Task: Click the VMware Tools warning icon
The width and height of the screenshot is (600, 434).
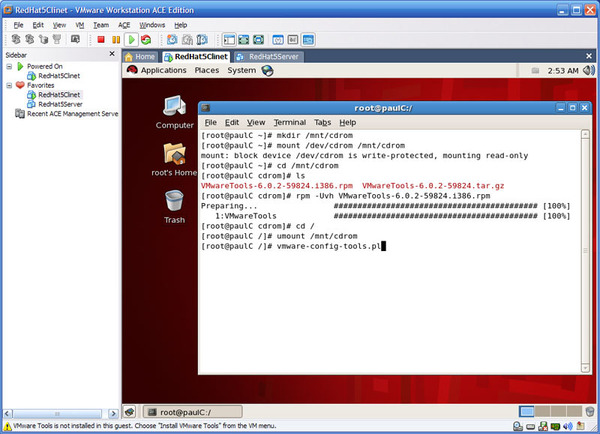Action: pos(7,426)
